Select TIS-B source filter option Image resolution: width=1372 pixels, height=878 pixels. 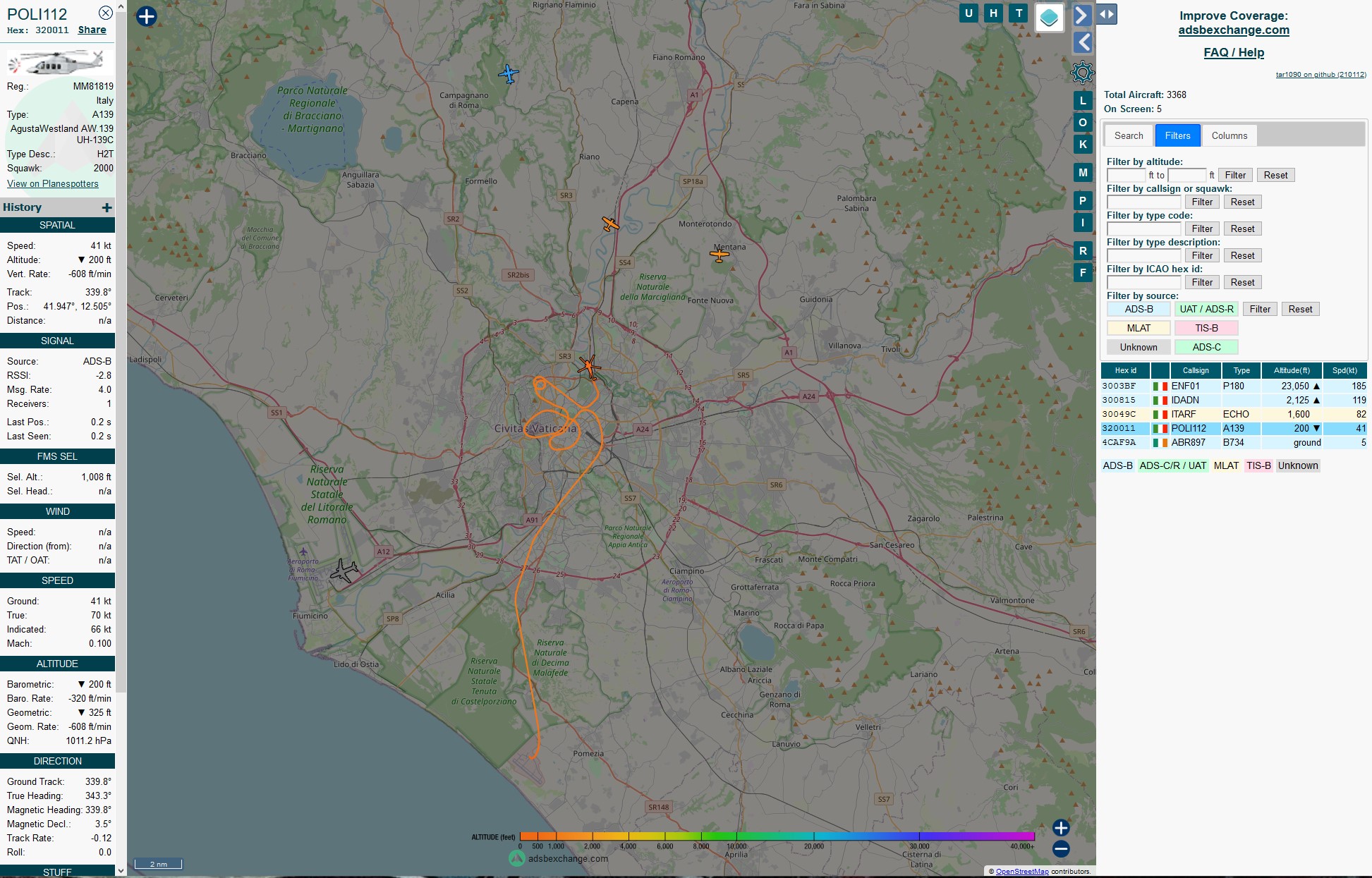coord(1206,328)
